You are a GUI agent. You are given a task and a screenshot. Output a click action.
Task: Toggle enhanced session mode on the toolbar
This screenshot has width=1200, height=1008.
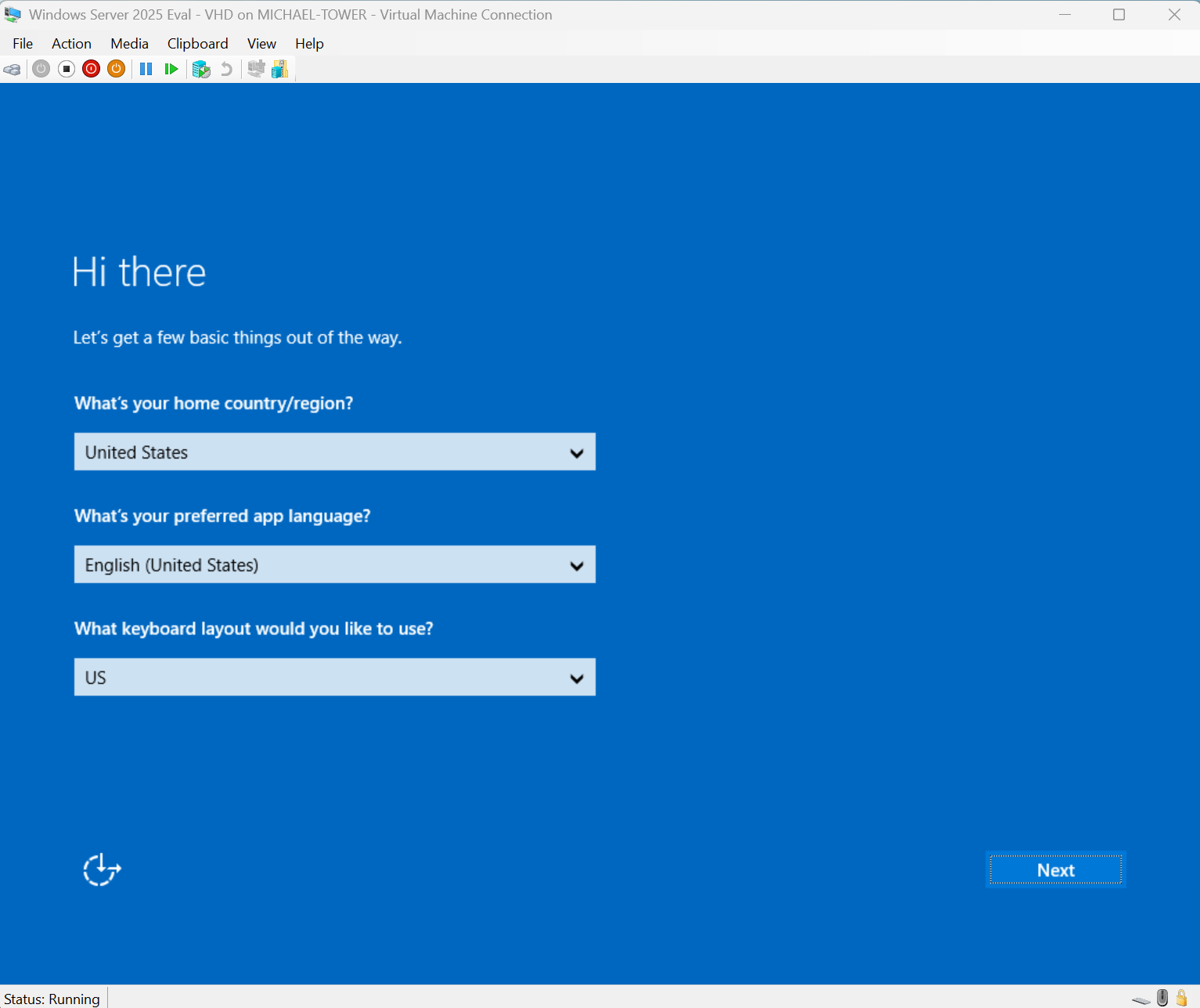[255, 69]
